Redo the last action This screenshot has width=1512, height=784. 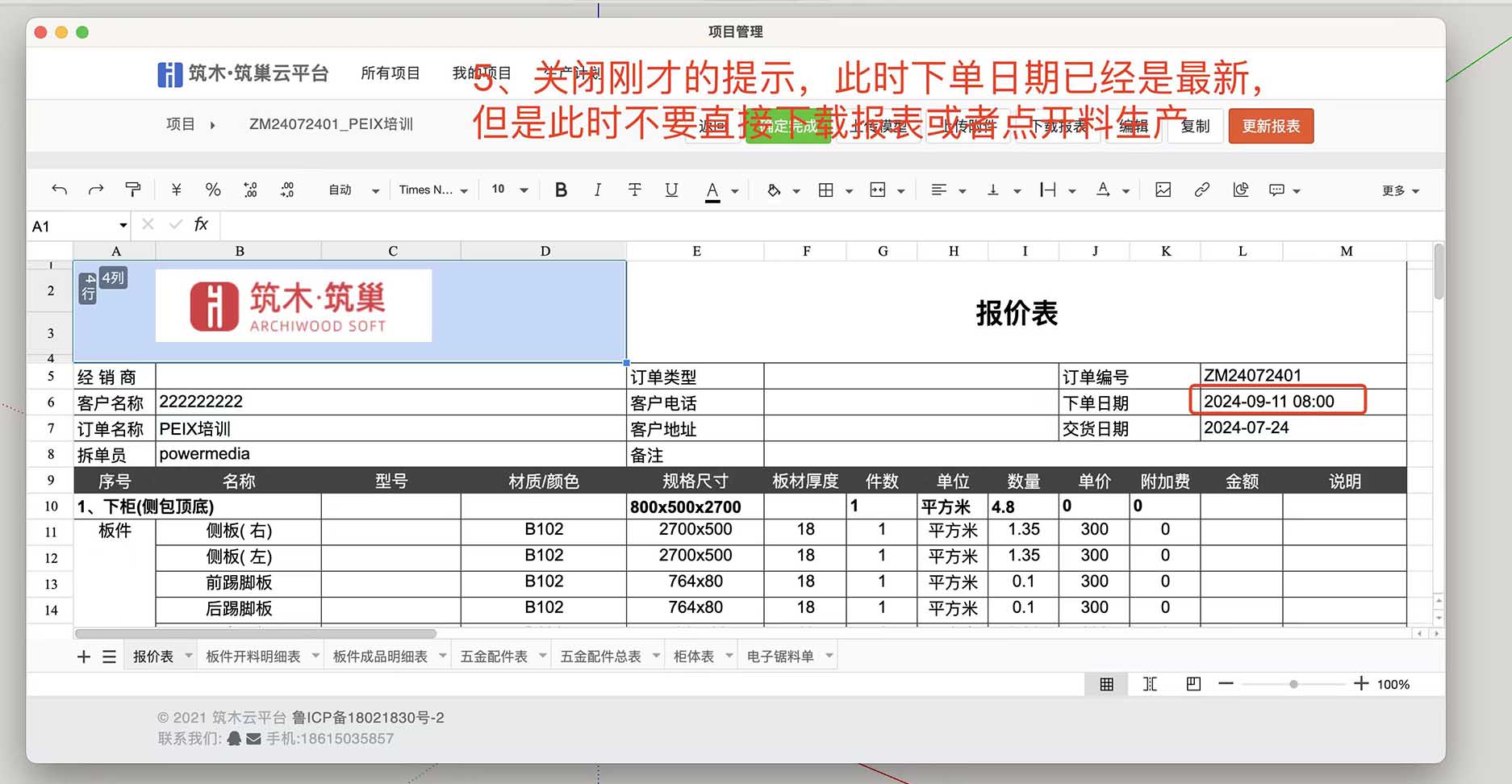click(x=96, y=190)
